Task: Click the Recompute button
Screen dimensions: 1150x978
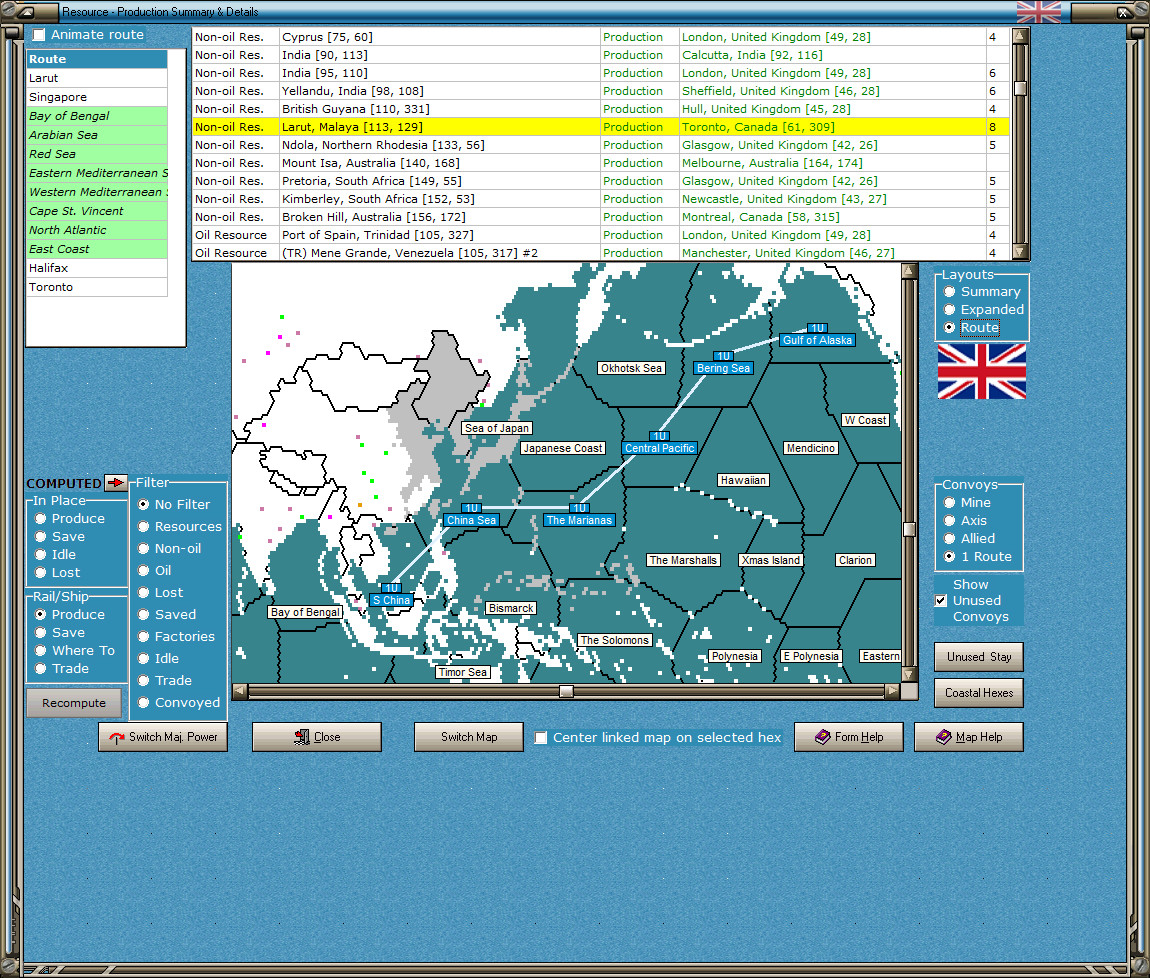Action: pos(74,703)
